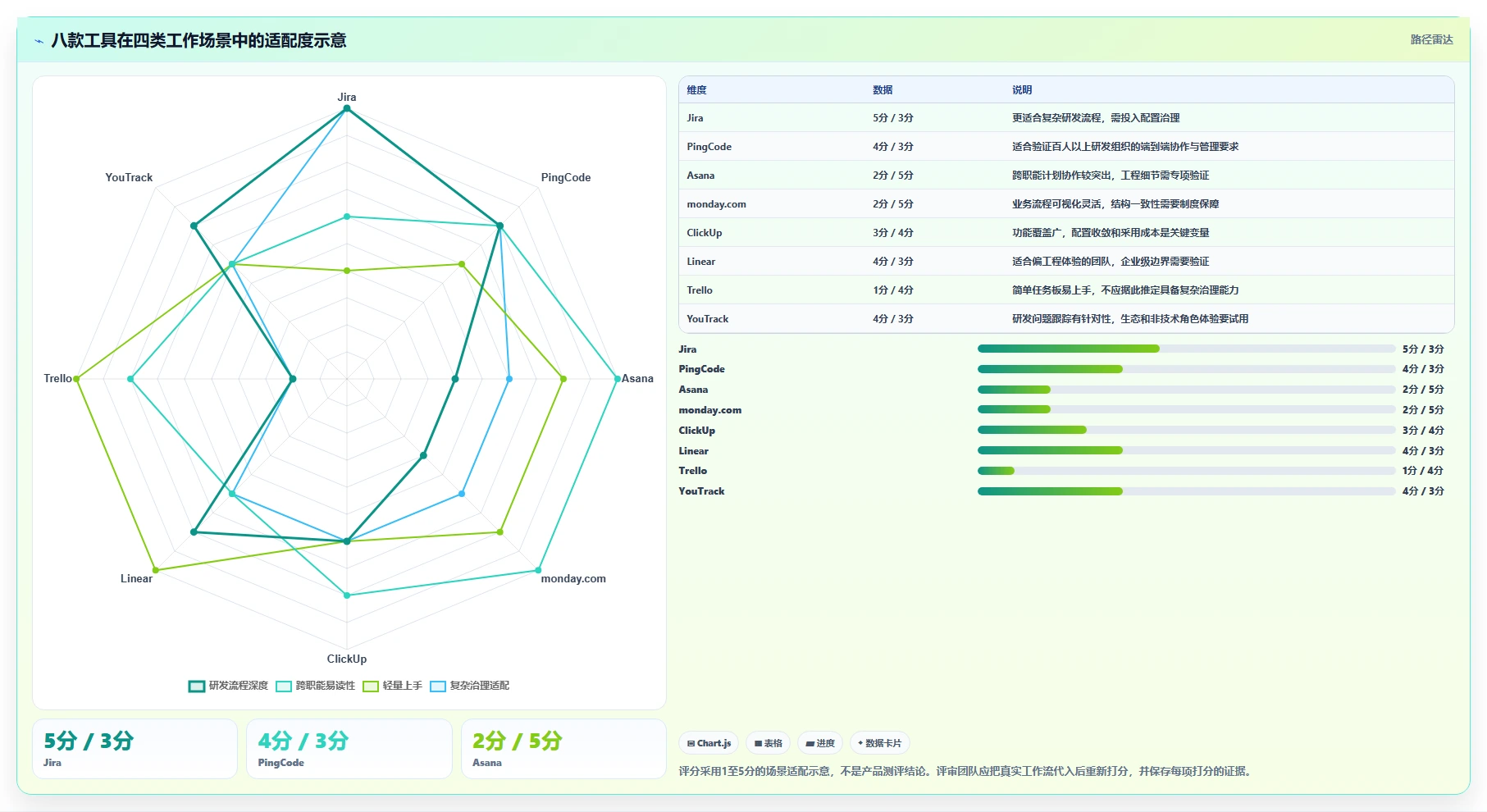
Task: Toggle the 跨职能易读性 legend item
Action: tap(316, 686)
